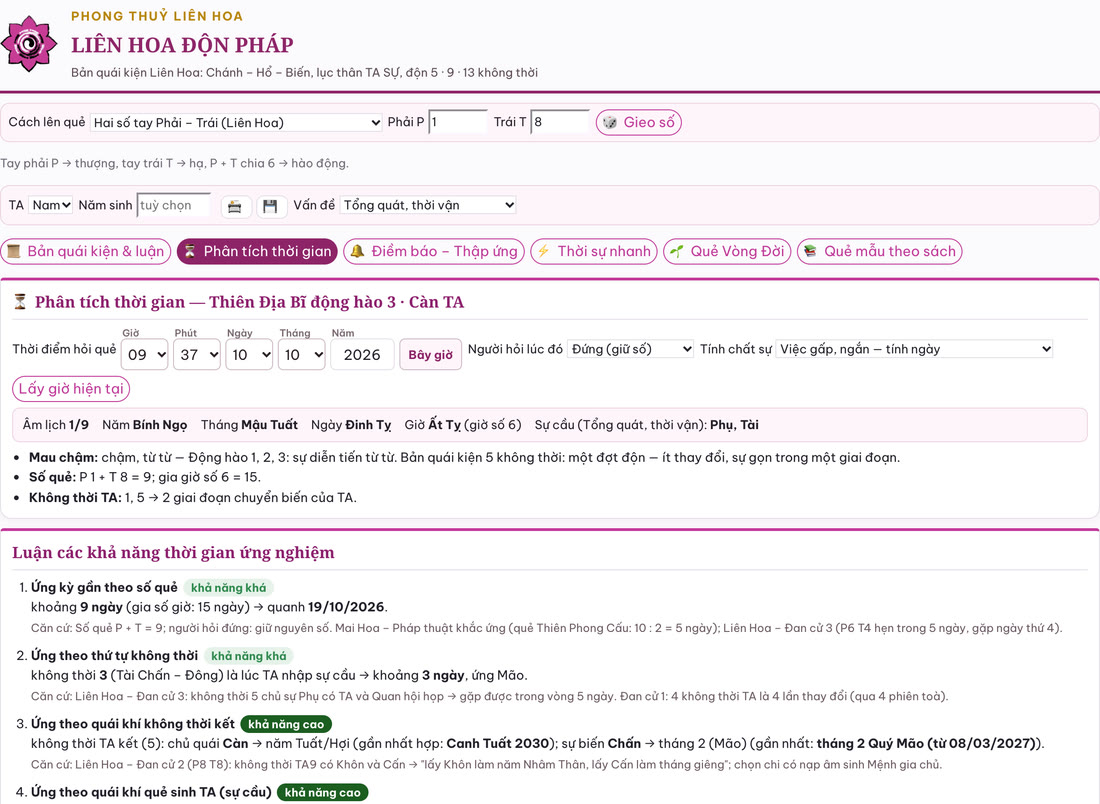Click the 'Âm lịch 1/9' lunar date text
This screenshot has height=804, width=1100.
click(55, 424)
